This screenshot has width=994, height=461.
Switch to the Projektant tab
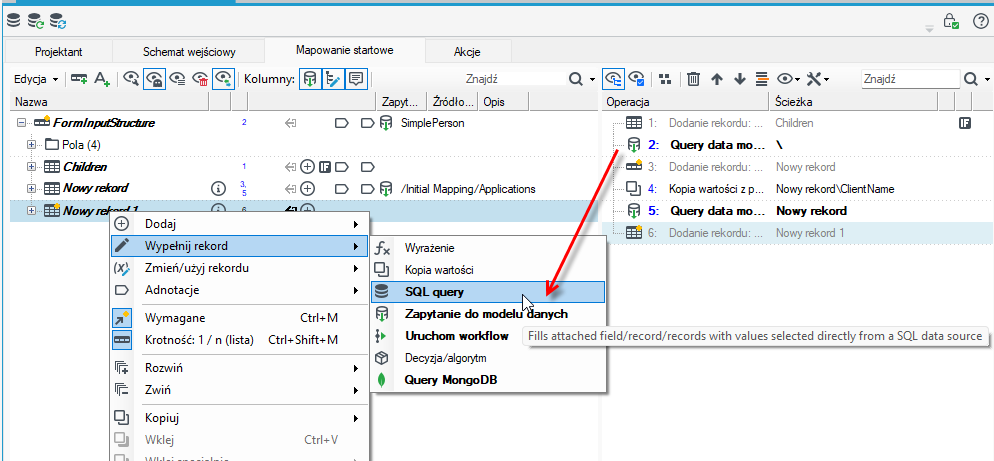58,52
